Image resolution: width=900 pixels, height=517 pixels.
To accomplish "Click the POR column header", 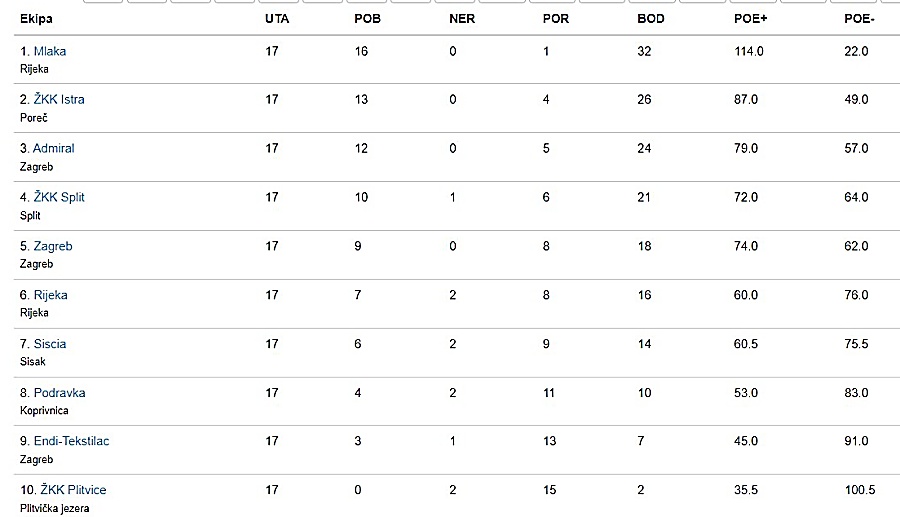I will tap(556, 19).
